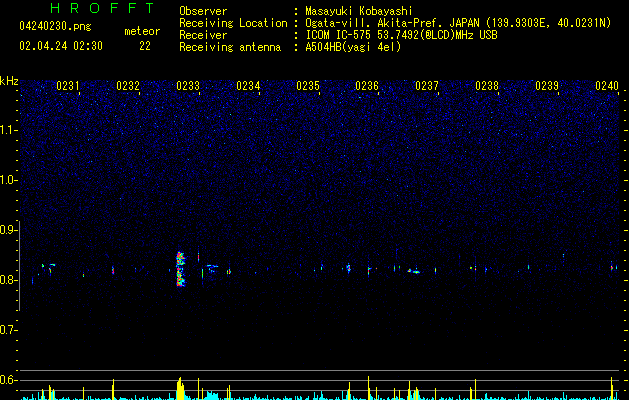
Task: Click the 1.1 kHz axis label
Action: [8, 130]
